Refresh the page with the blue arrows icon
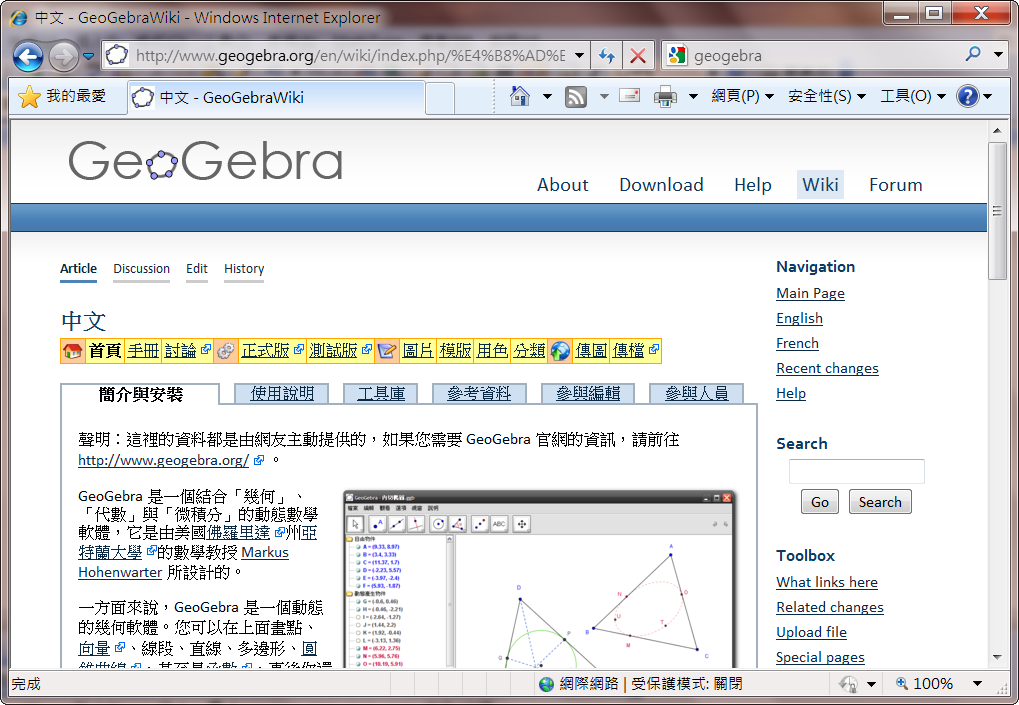Viewport: 1019px width, 705px height. [606, 56]
